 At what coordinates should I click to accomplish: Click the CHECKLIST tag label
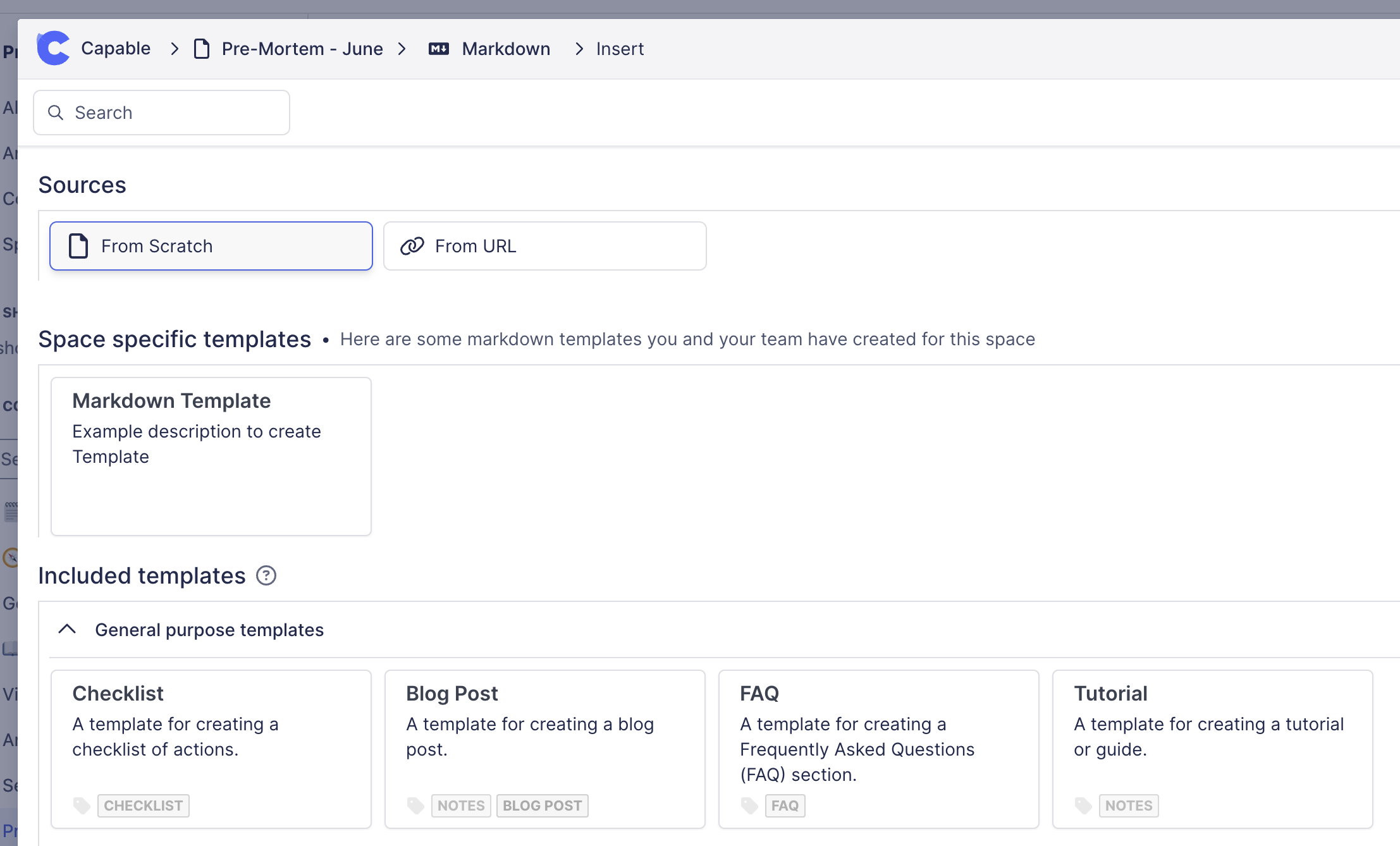143,806
